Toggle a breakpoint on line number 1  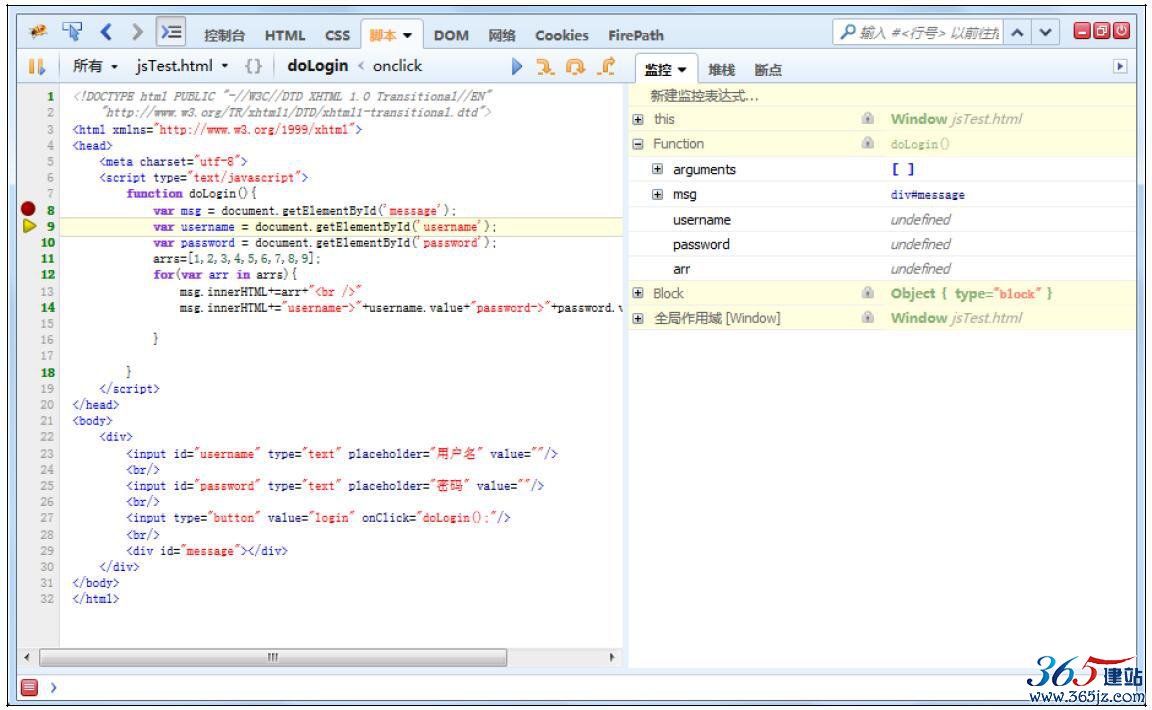[x=51, y=96]
